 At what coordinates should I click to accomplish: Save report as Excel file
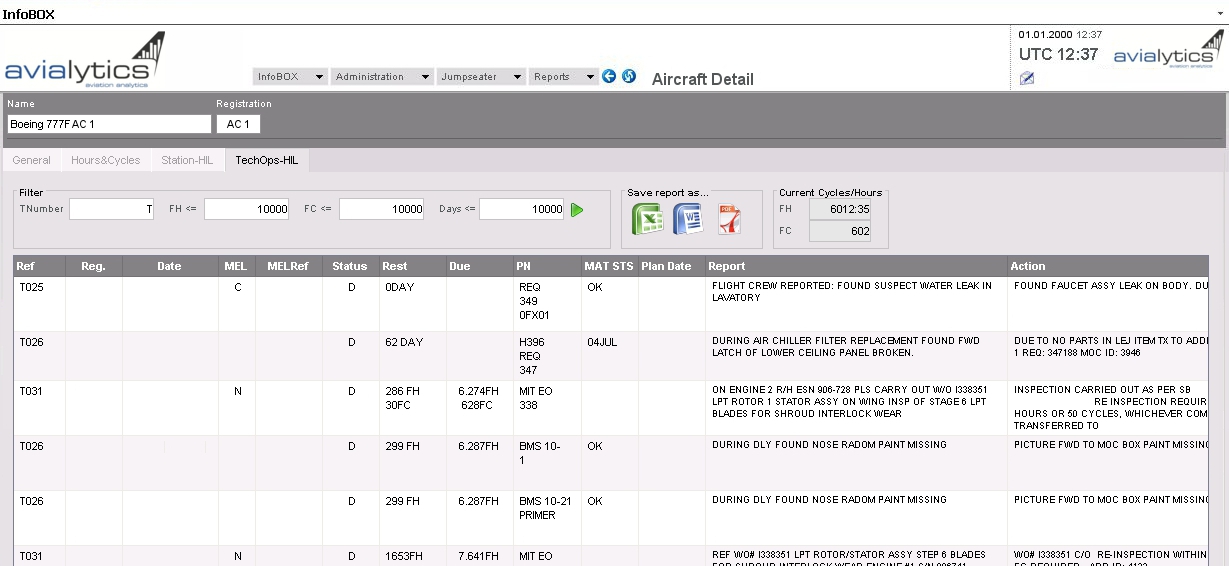tap(648, 219)
